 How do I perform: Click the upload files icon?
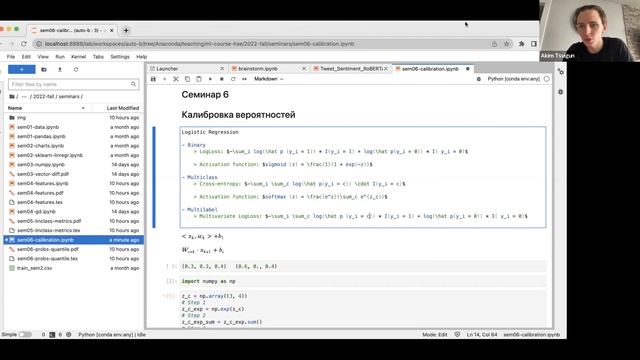click(x=60, y=70)
